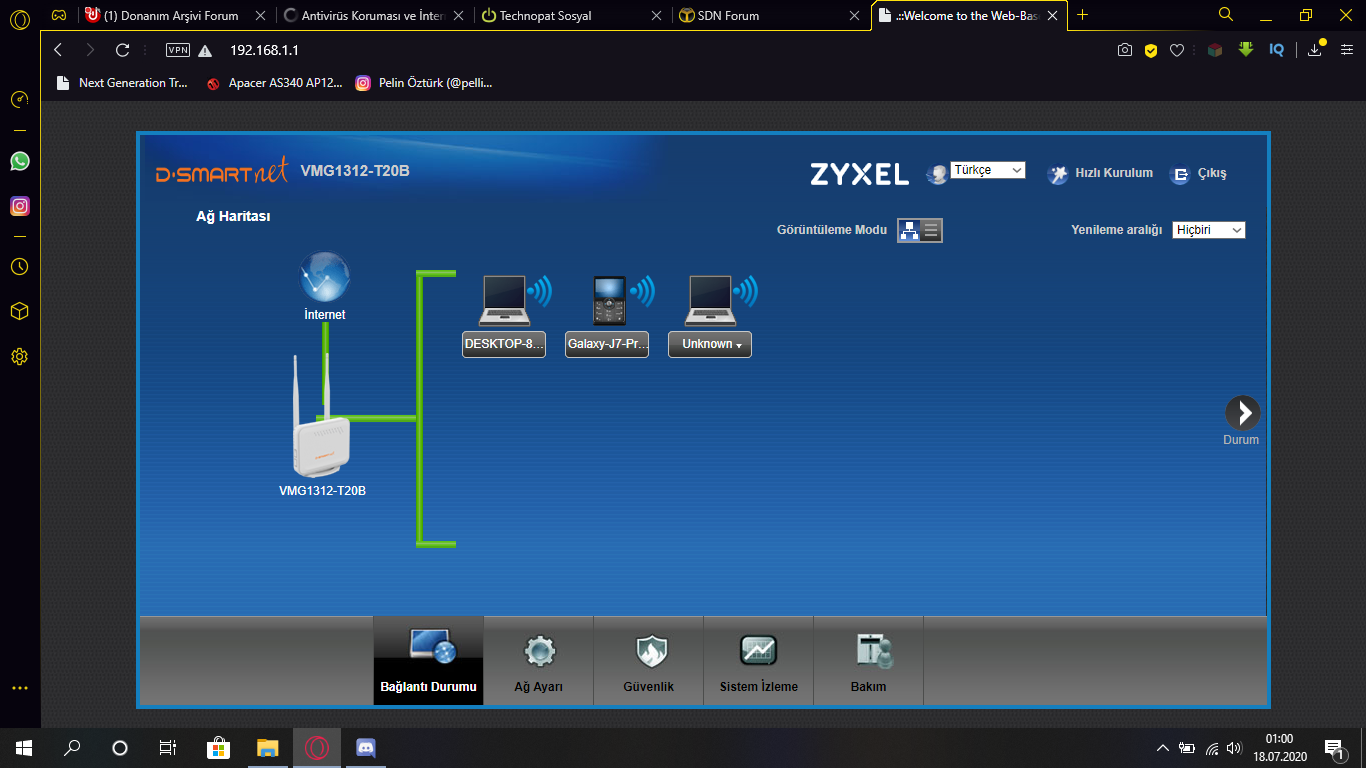The height and width of the screenshot is (768, 1366).
Task: Open the Windows notification center
Action: 1333,748
